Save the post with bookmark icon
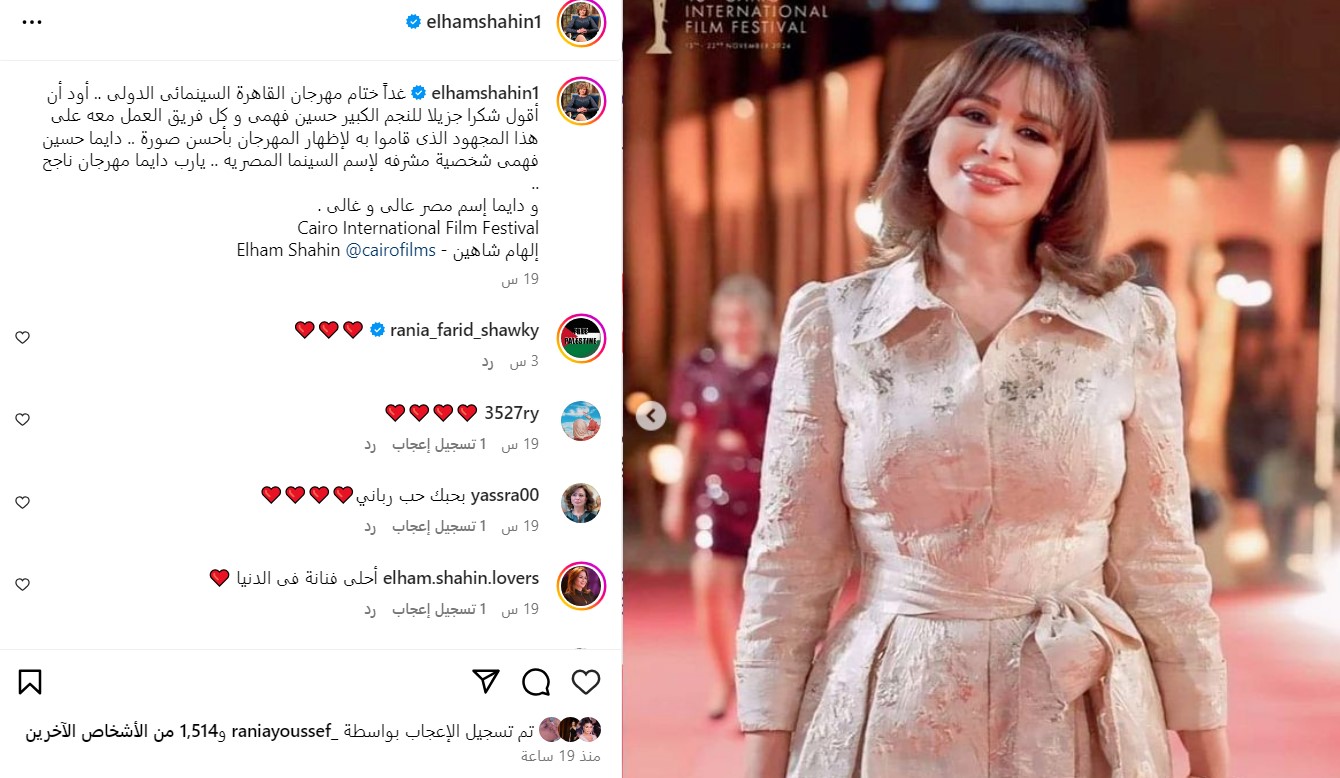The image size is (1340, 778). coord(30,682)
